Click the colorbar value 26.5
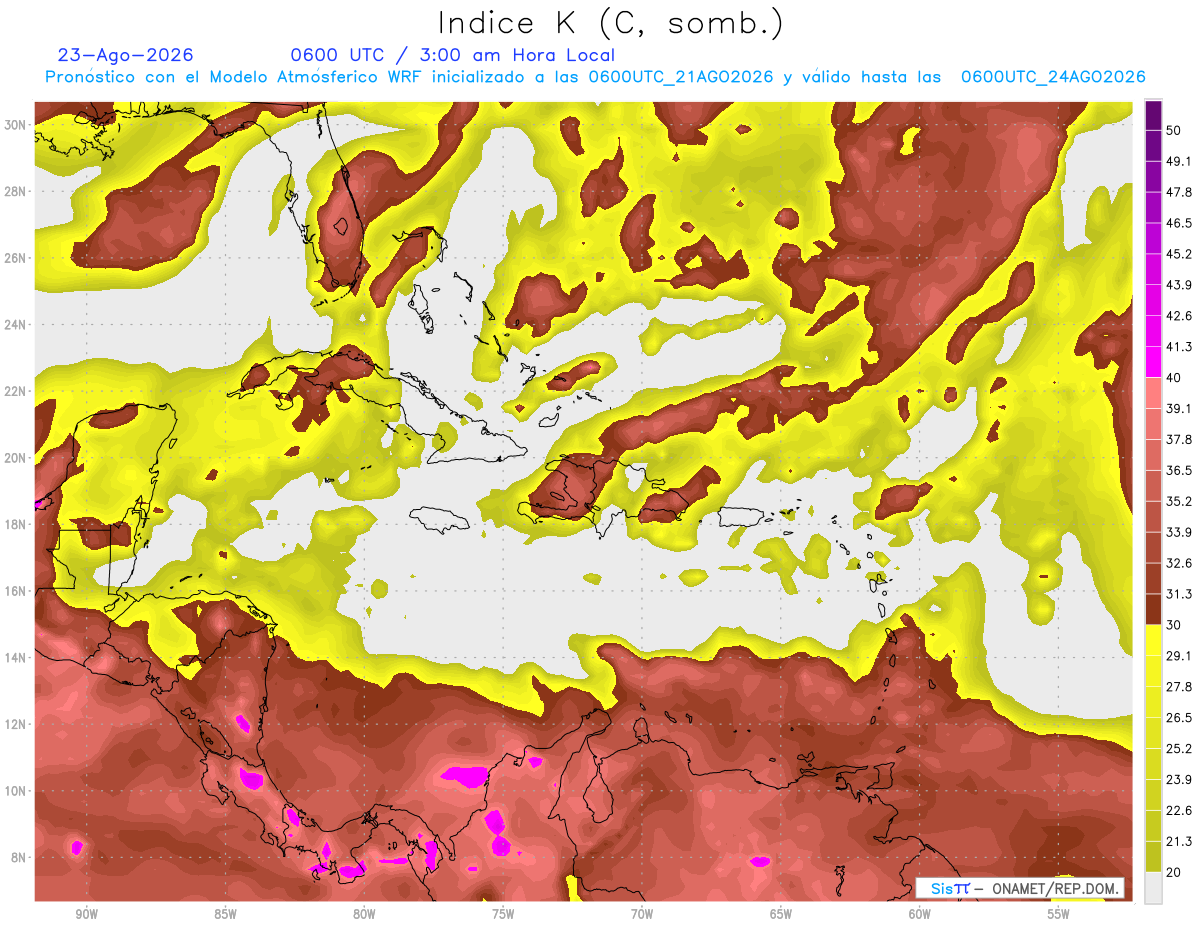The image size is (1200, 927). 1179,718
